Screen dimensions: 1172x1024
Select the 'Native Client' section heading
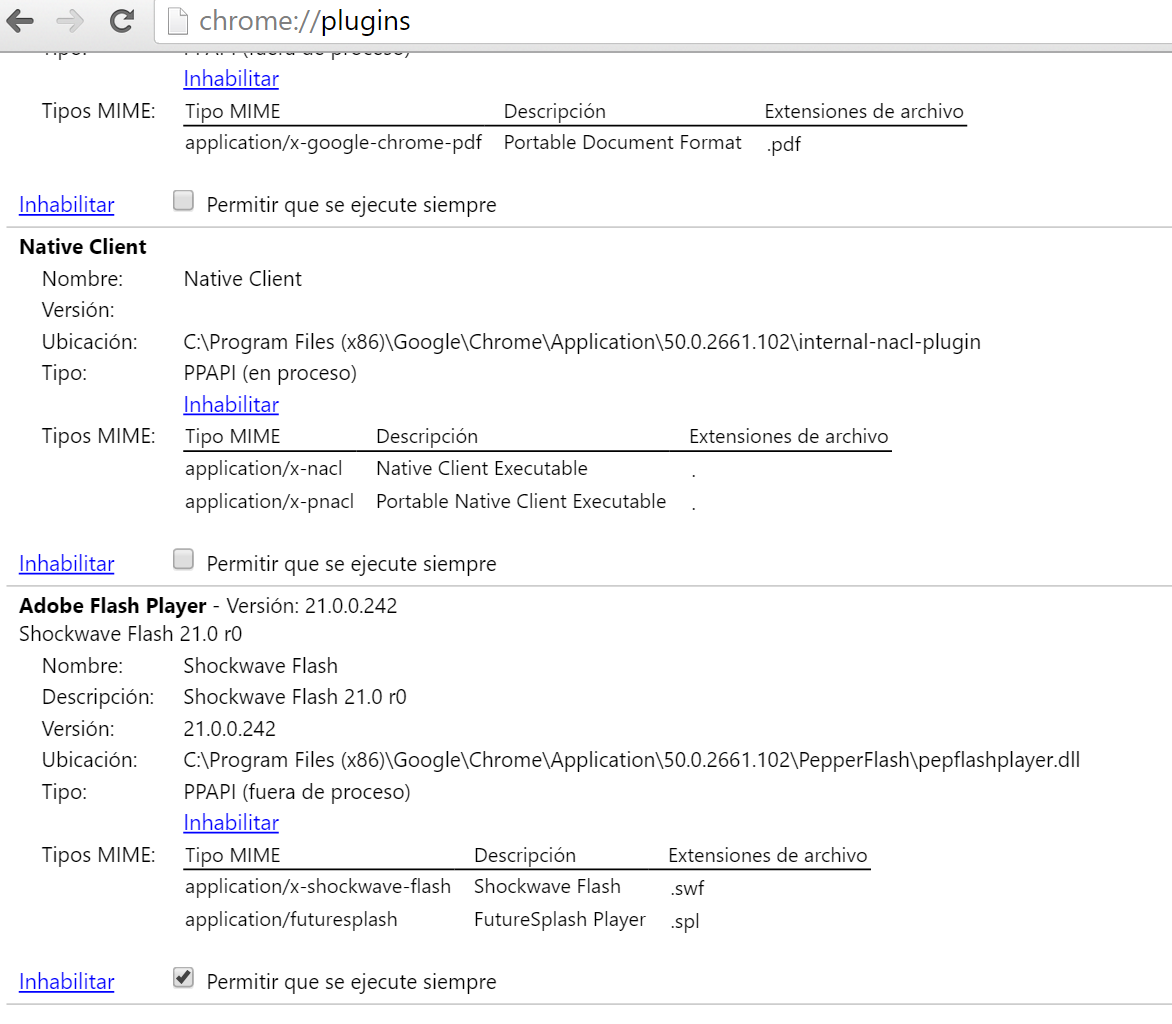(x=83, y=247)
